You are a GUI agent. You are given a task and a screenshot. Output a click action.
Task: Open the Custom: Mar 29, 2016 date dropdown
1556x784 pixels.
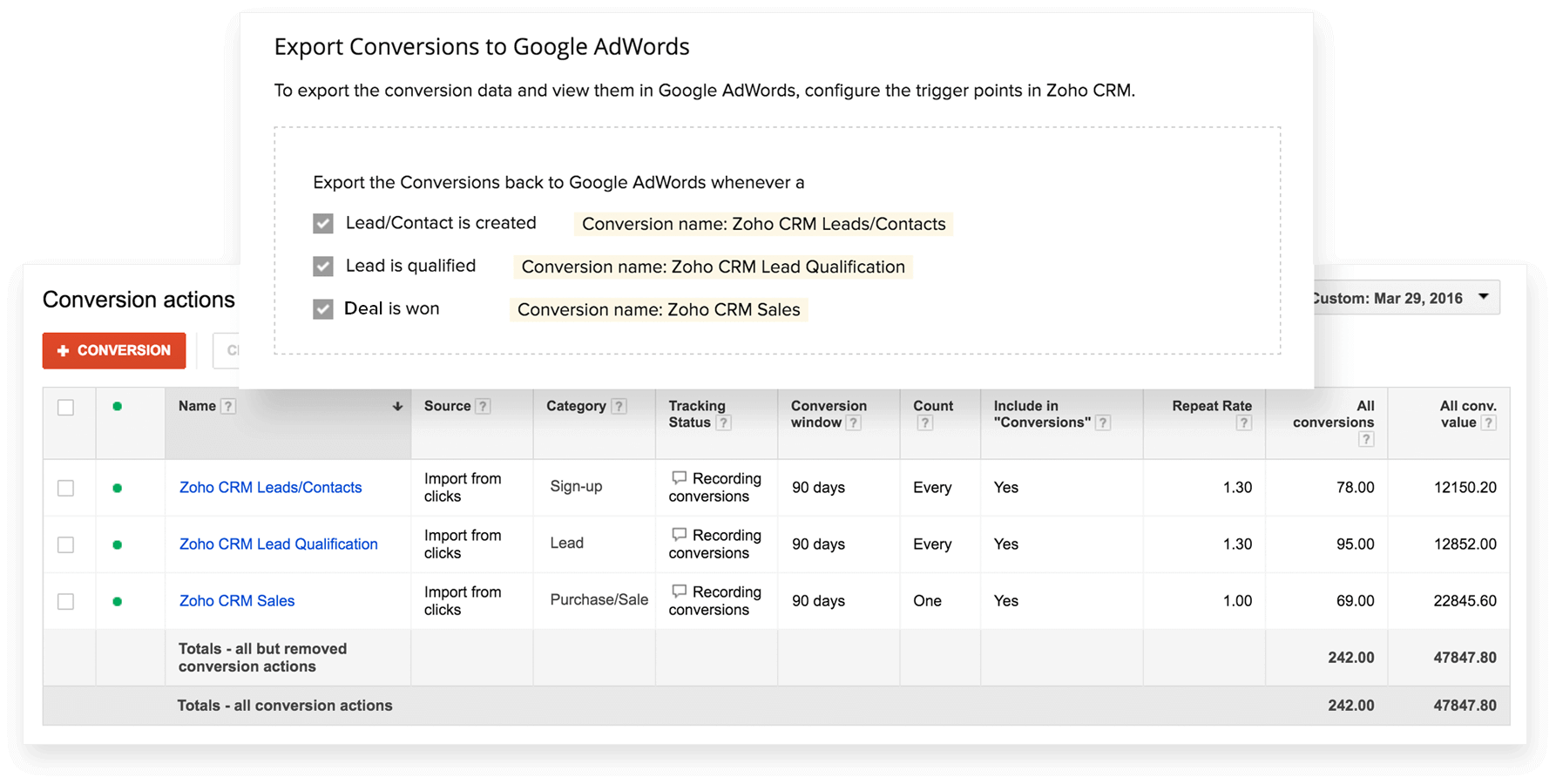coord(1406,298)
